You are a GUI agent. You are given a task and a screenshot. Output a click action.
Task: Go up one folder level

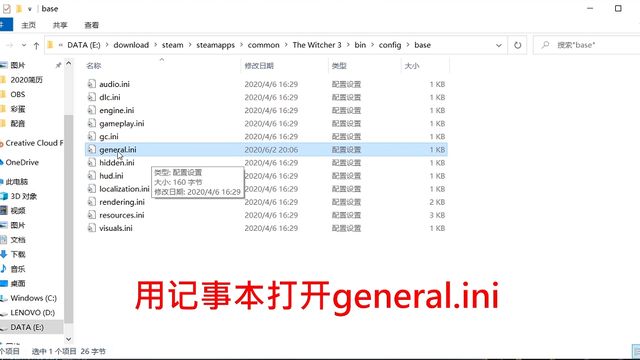[x=36, y=45]
